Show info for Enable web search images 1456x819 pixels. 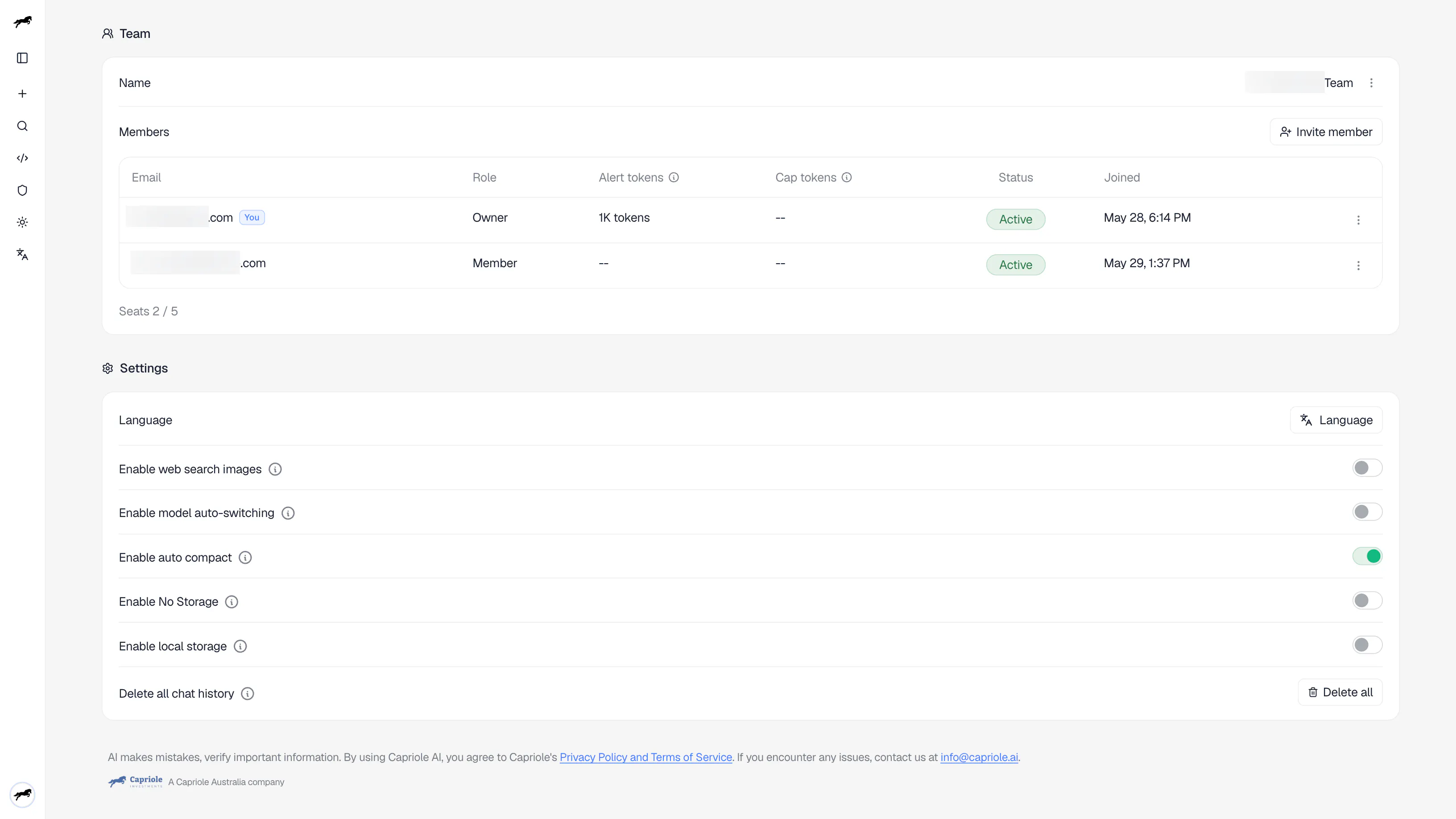[275, 469]
